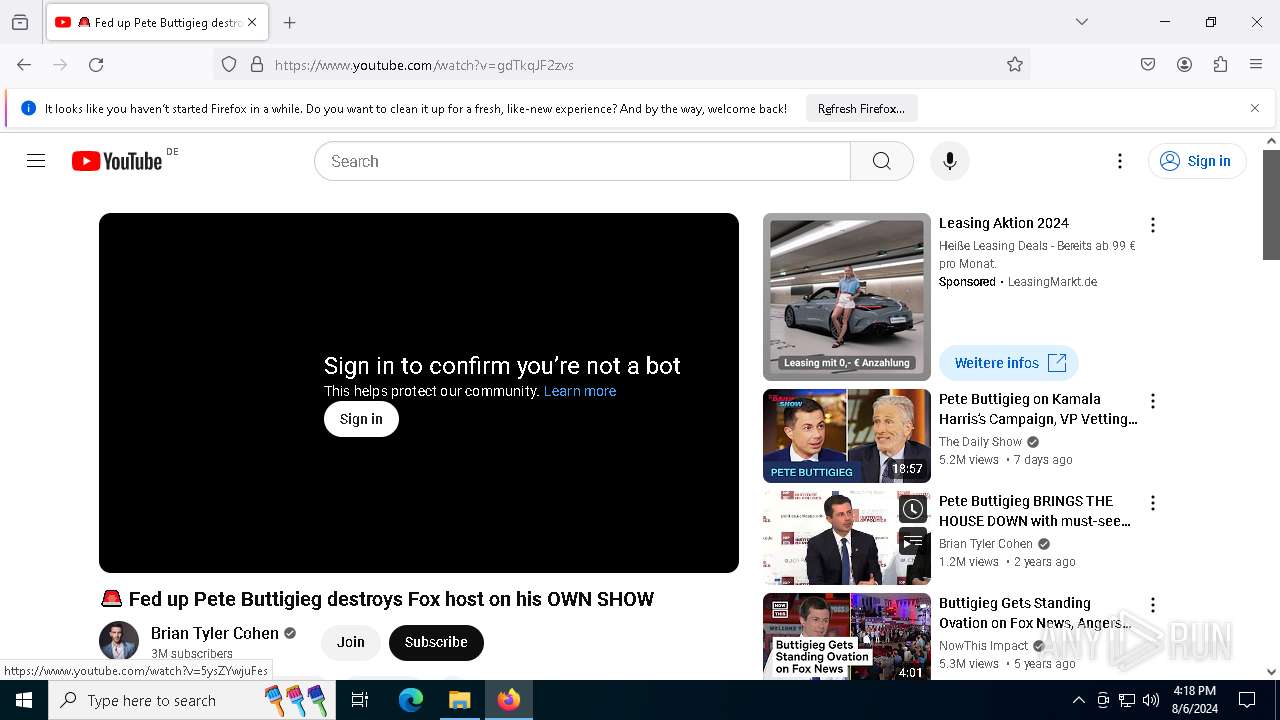Open taskbar clock showing 4:18 PM
Viewport: 1280px width, 720px height.
pyautogui.click(x=1194, y=700)
